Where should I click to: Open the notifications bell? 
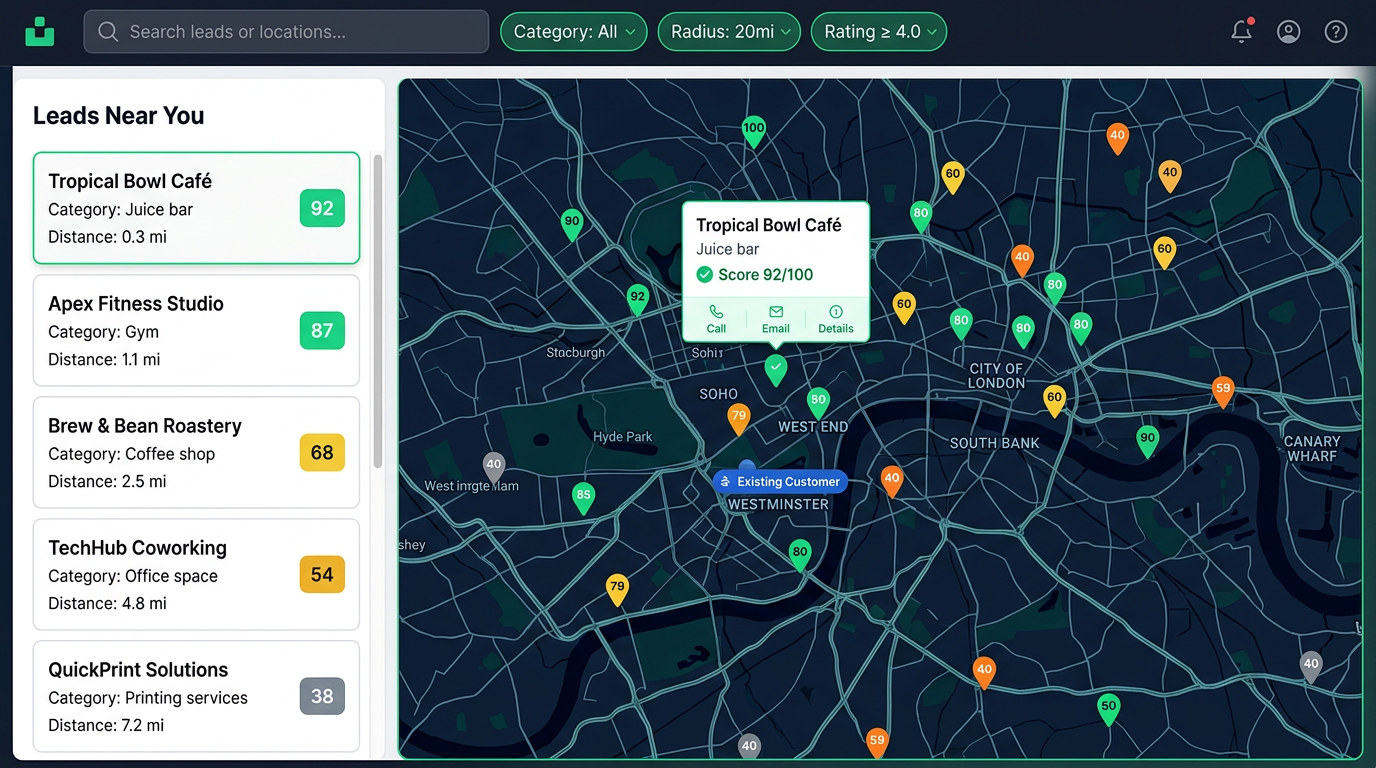(x=1241, y=31)
